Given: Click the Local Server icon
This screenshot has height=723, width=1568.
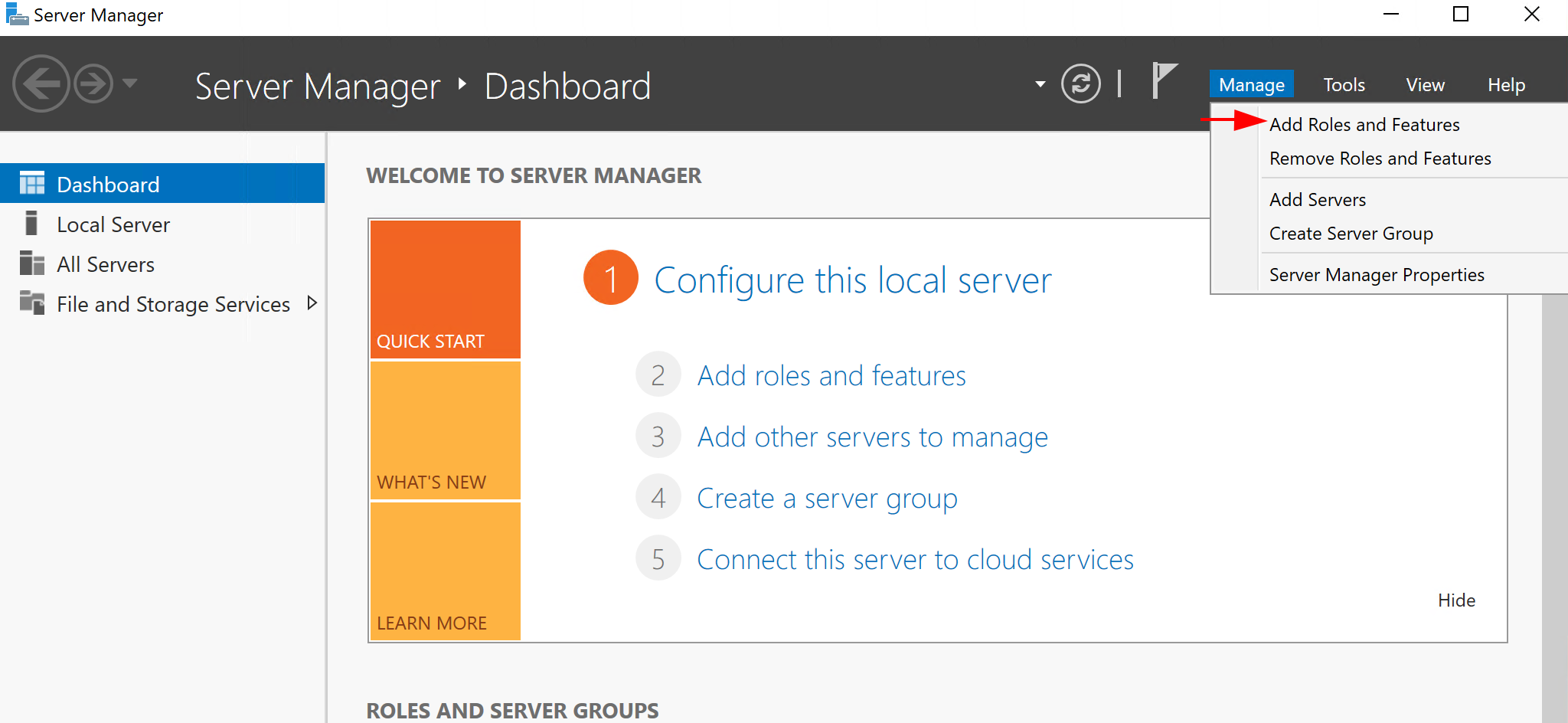Looking at the screenshot, I should (32, 224).
